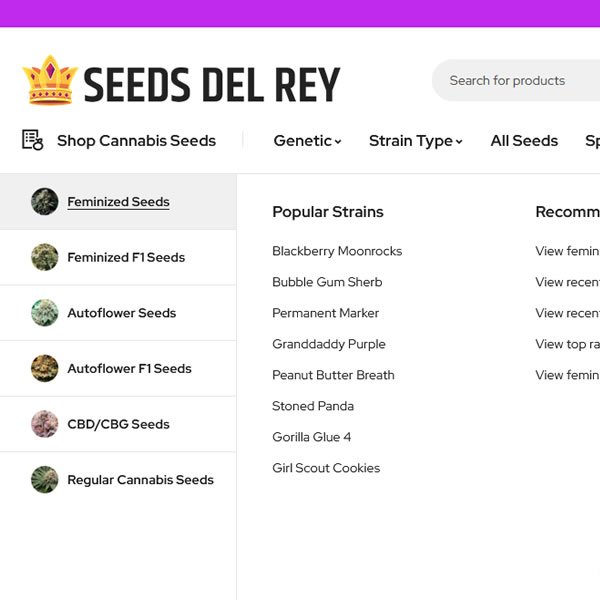Screen dimensions: 600x600
Task: Open the Gorilla Glue 4 link
Action: coord(311,437)
